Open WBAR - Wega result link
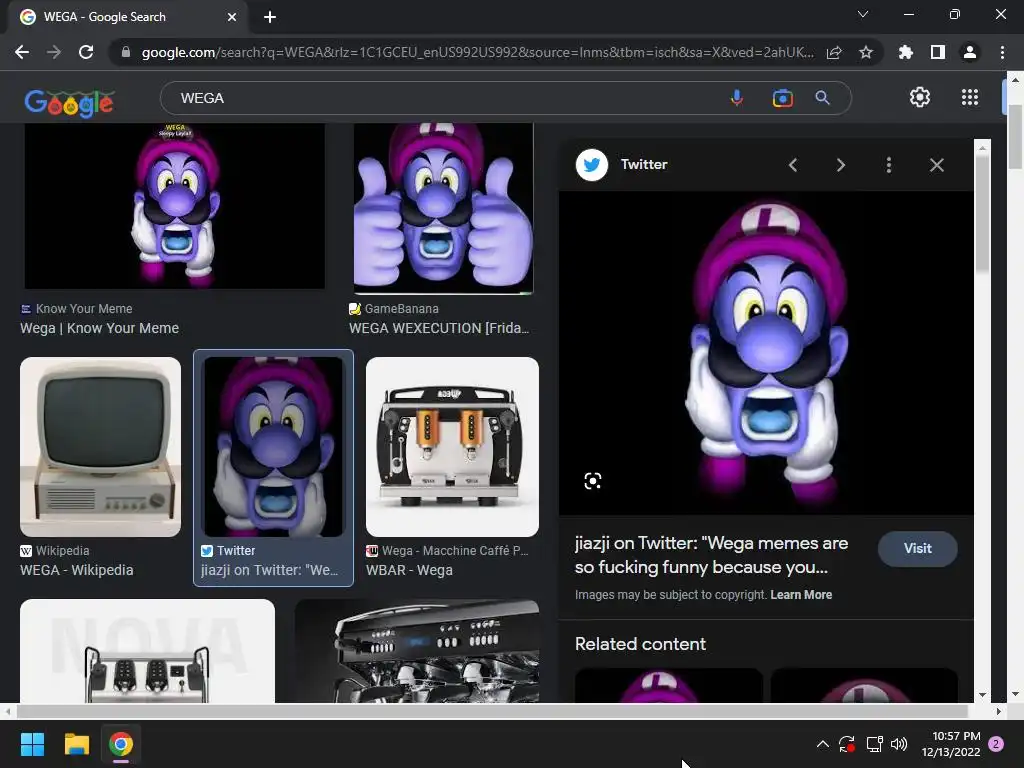Viewport: 1024px width, 768px height. point(409,570)
